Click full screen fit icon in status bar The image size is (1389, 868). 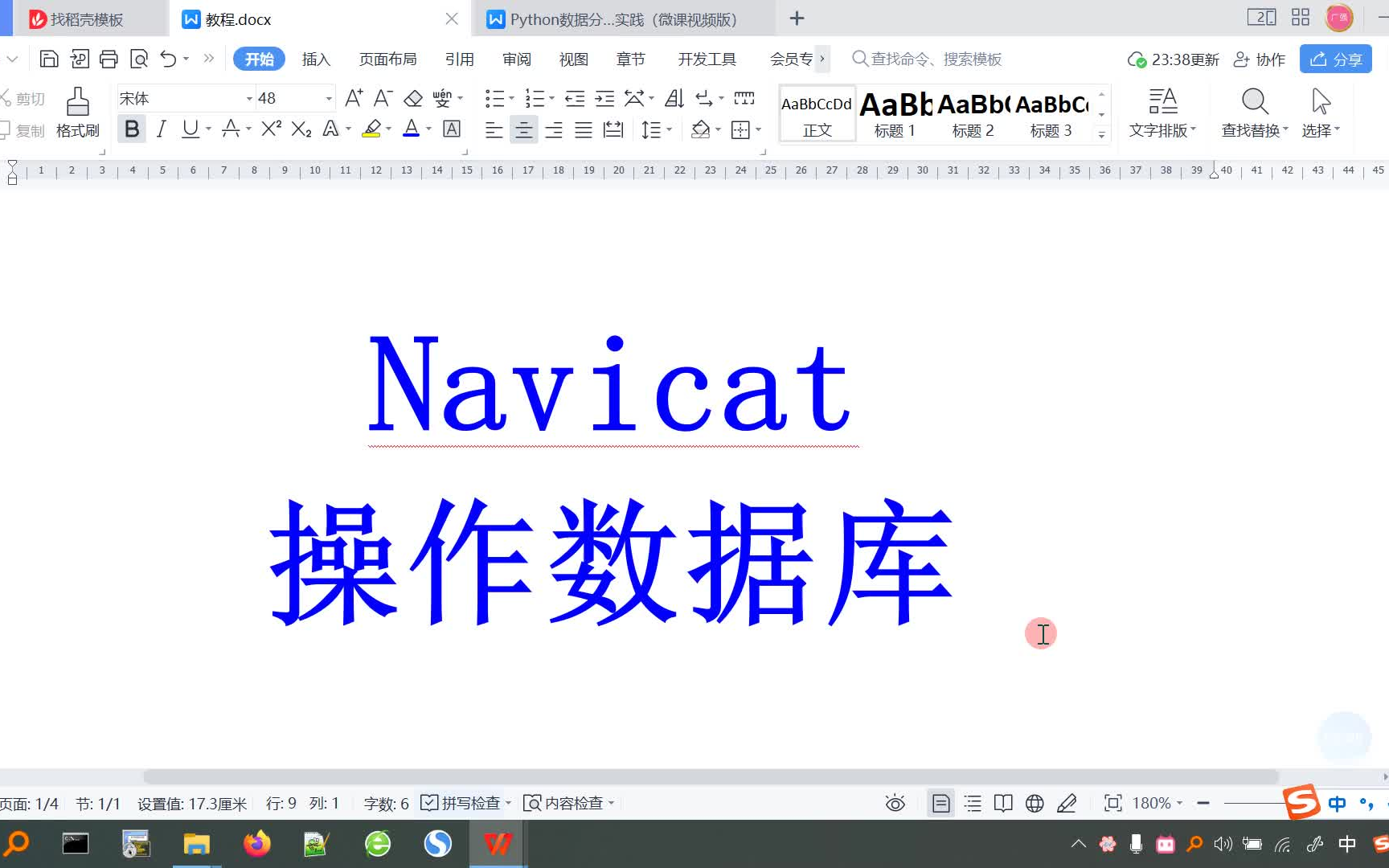(x=1113, y=803)
